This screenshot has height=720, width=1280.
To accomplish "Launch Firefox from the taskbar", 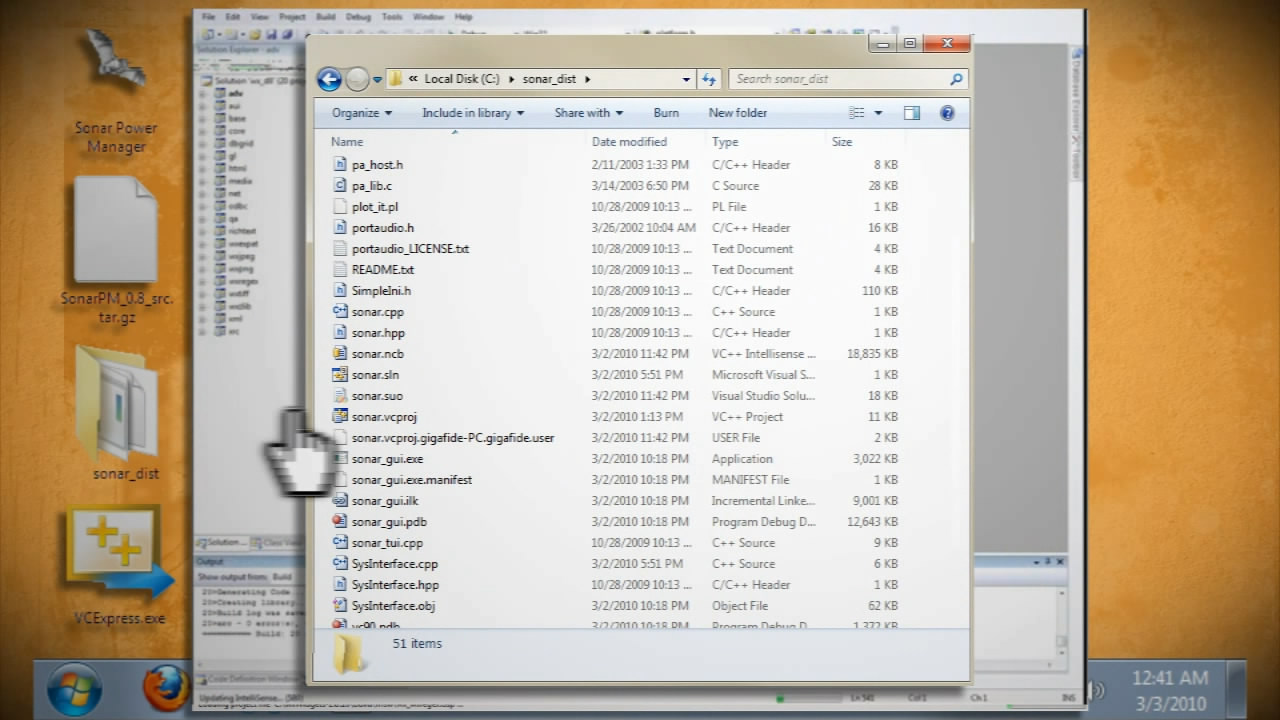I will [x=165, y=688].
